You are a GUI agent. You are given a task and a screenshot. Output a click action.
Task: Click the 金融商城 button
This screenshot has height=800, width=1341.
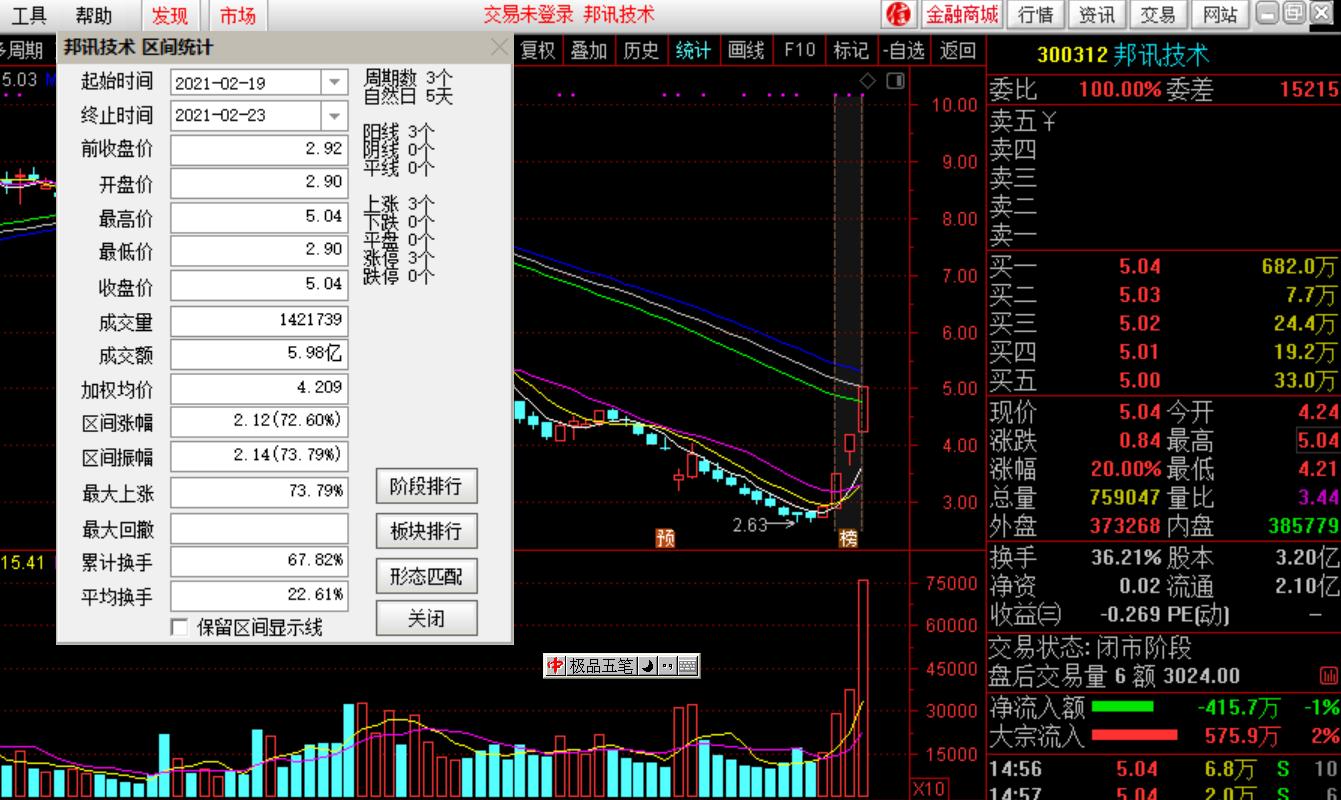click(x=961, y=14)
